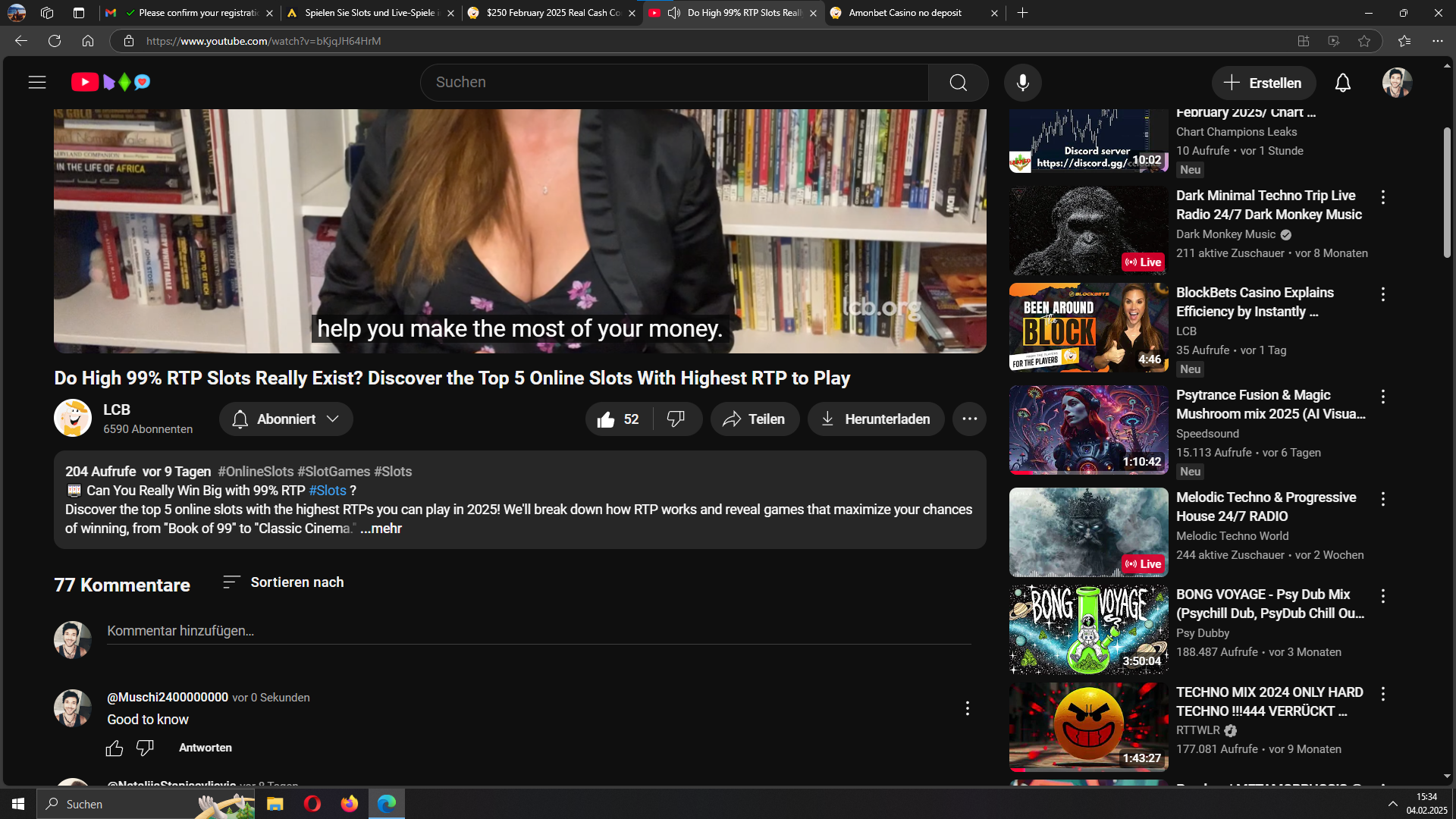
Task: Open Firefox from the taskbar
Action: pyautogui.click(x=349, y=804)
